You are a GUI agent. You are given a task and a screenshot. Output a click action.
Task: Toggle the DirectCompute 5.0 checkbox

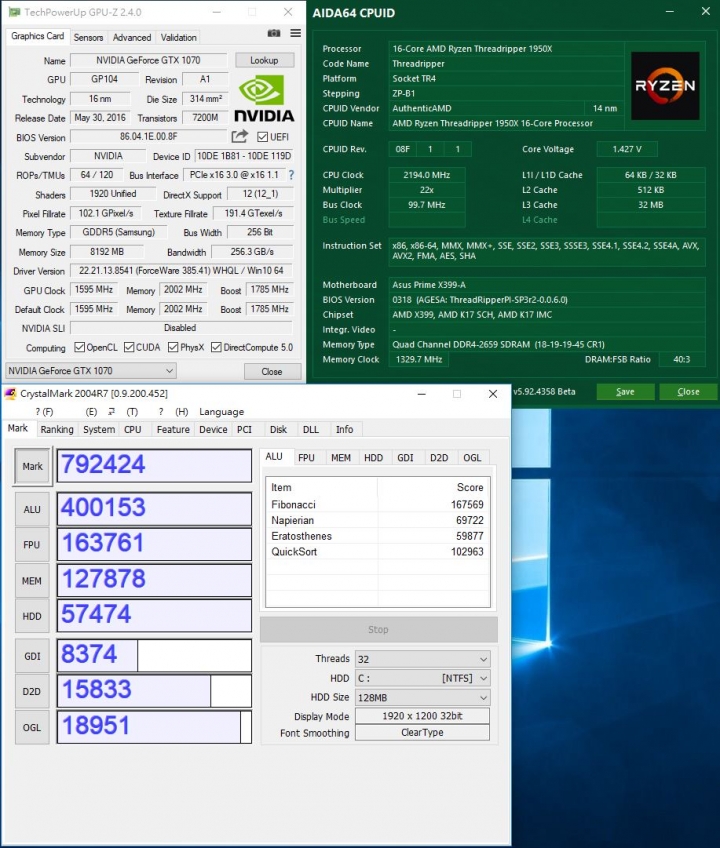[x=216, y=347]
